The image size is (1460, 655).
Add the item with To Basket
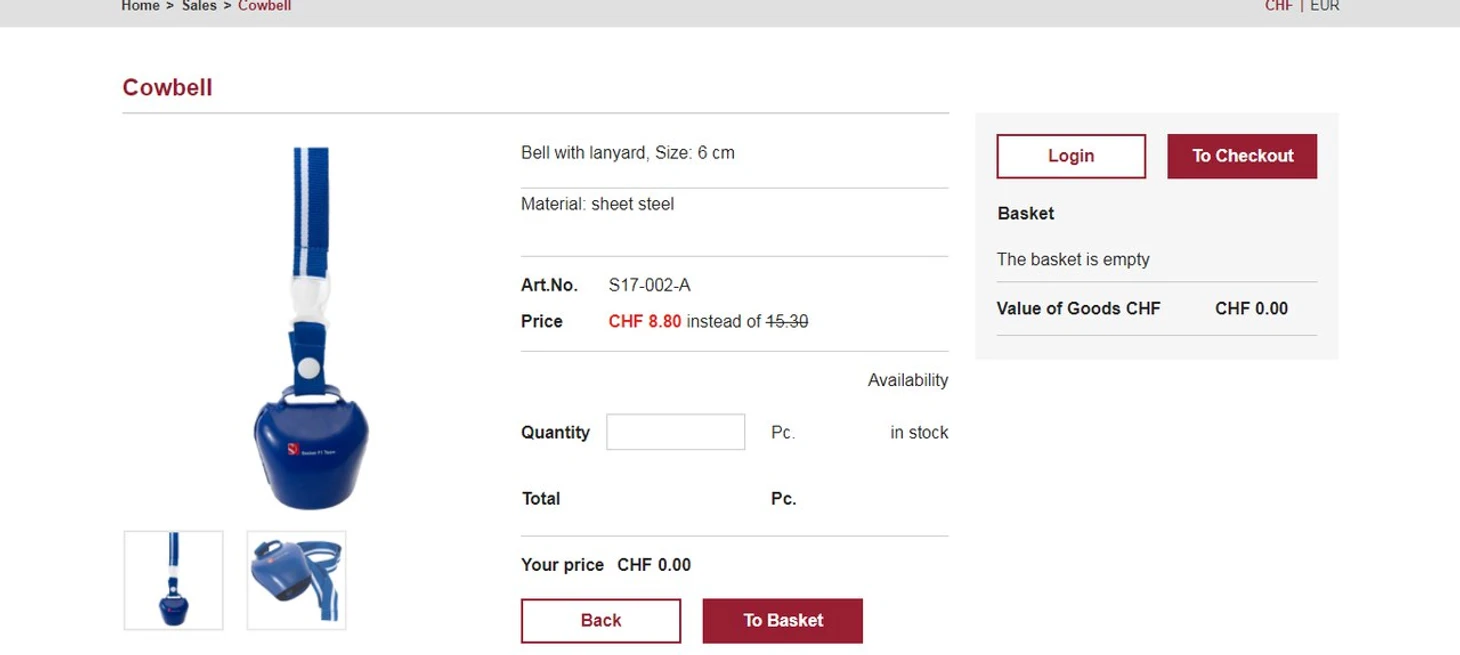pyautogui.click(x=782, y=620)
